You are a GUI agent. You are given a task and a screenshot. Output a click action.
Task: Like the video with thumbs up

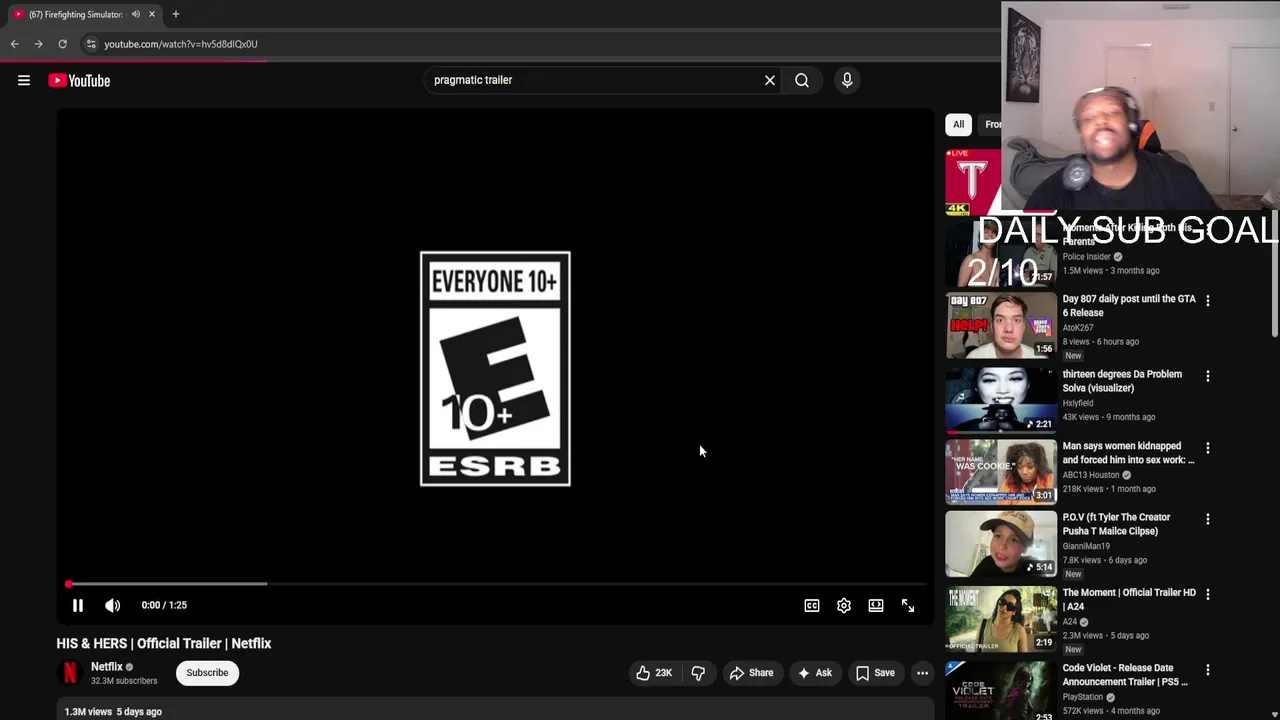click(653, 673)
